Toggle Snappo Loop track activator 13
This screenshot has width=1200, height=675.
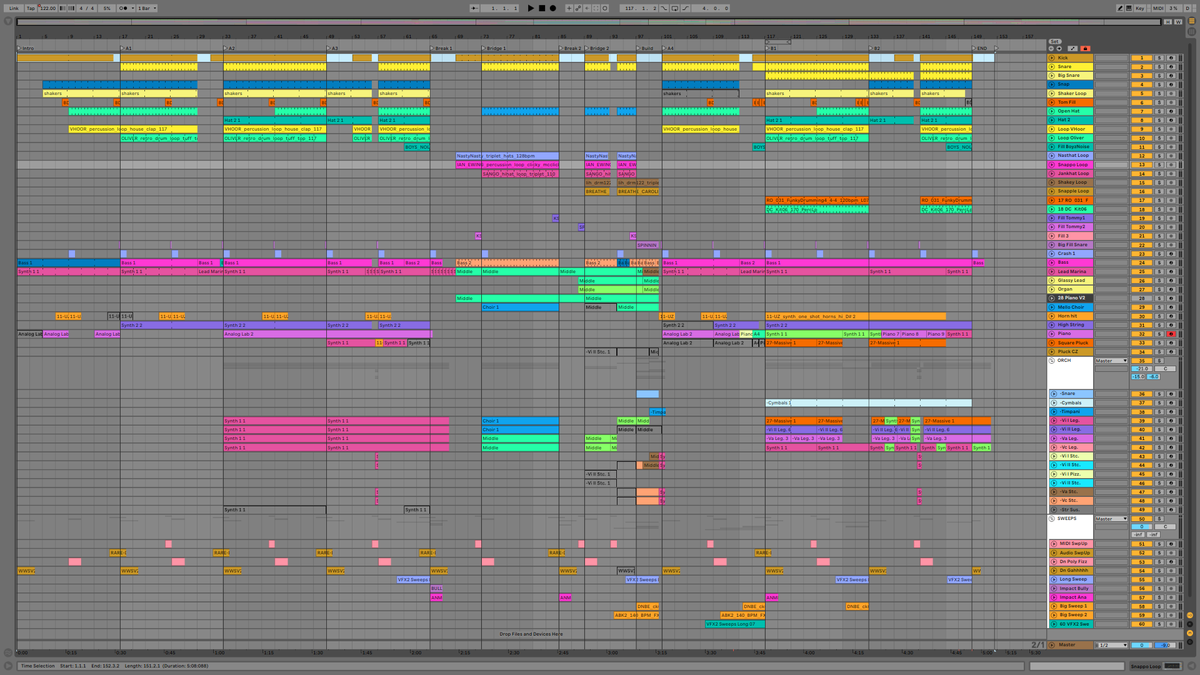[x=1142, y=164]
